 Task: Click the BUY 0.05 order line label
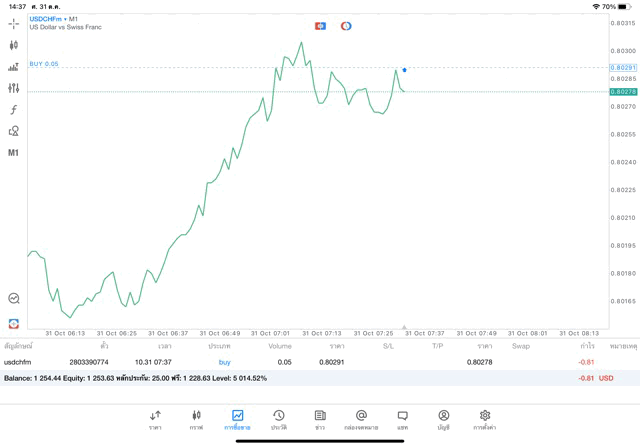(44, 63)
